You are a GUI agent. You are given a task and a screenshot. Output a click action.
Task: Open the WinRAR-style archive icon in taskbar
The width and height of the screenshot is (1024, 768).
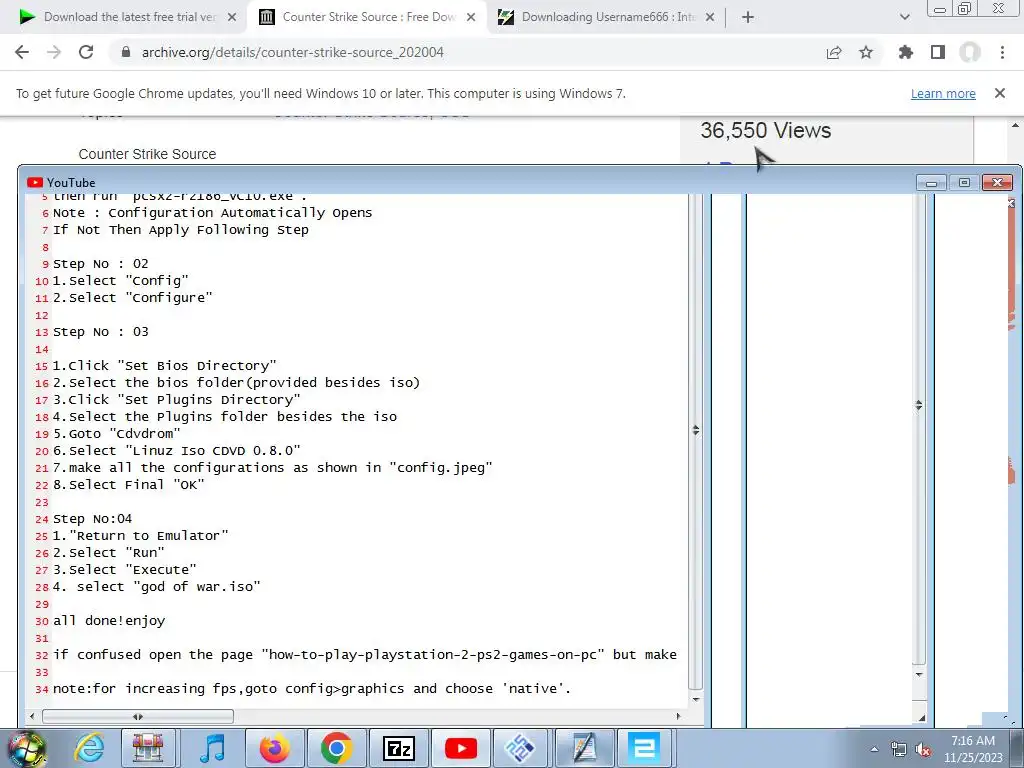[148, 748]
